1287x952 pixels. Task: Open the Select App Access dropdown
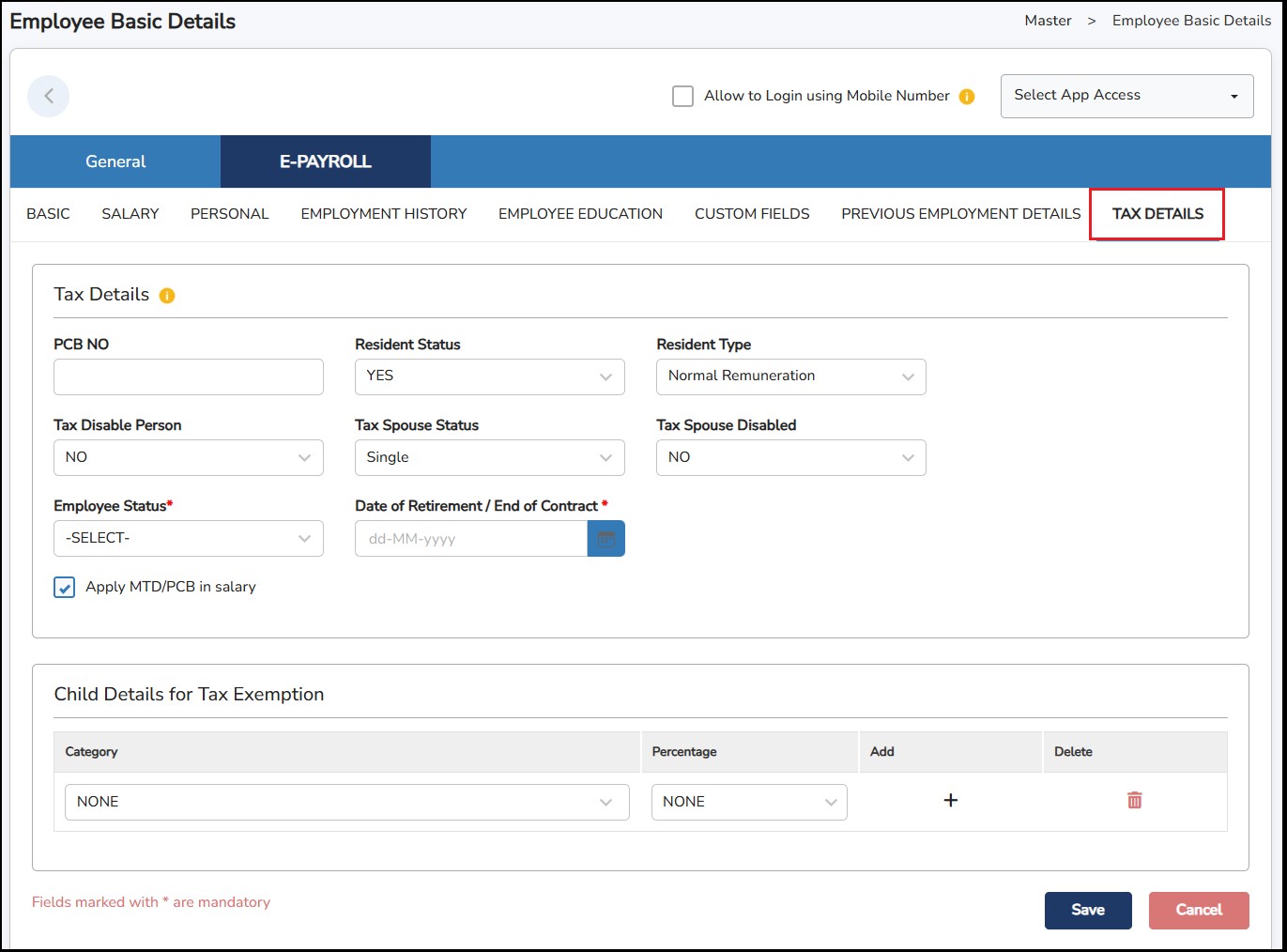[x=1126, y=96]
